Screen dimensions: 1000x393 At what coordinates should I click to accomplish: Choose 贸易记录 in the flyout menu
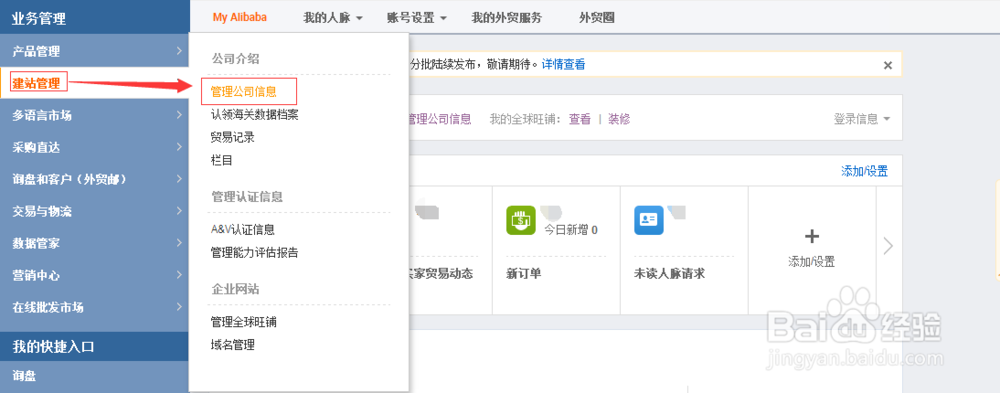233,137
